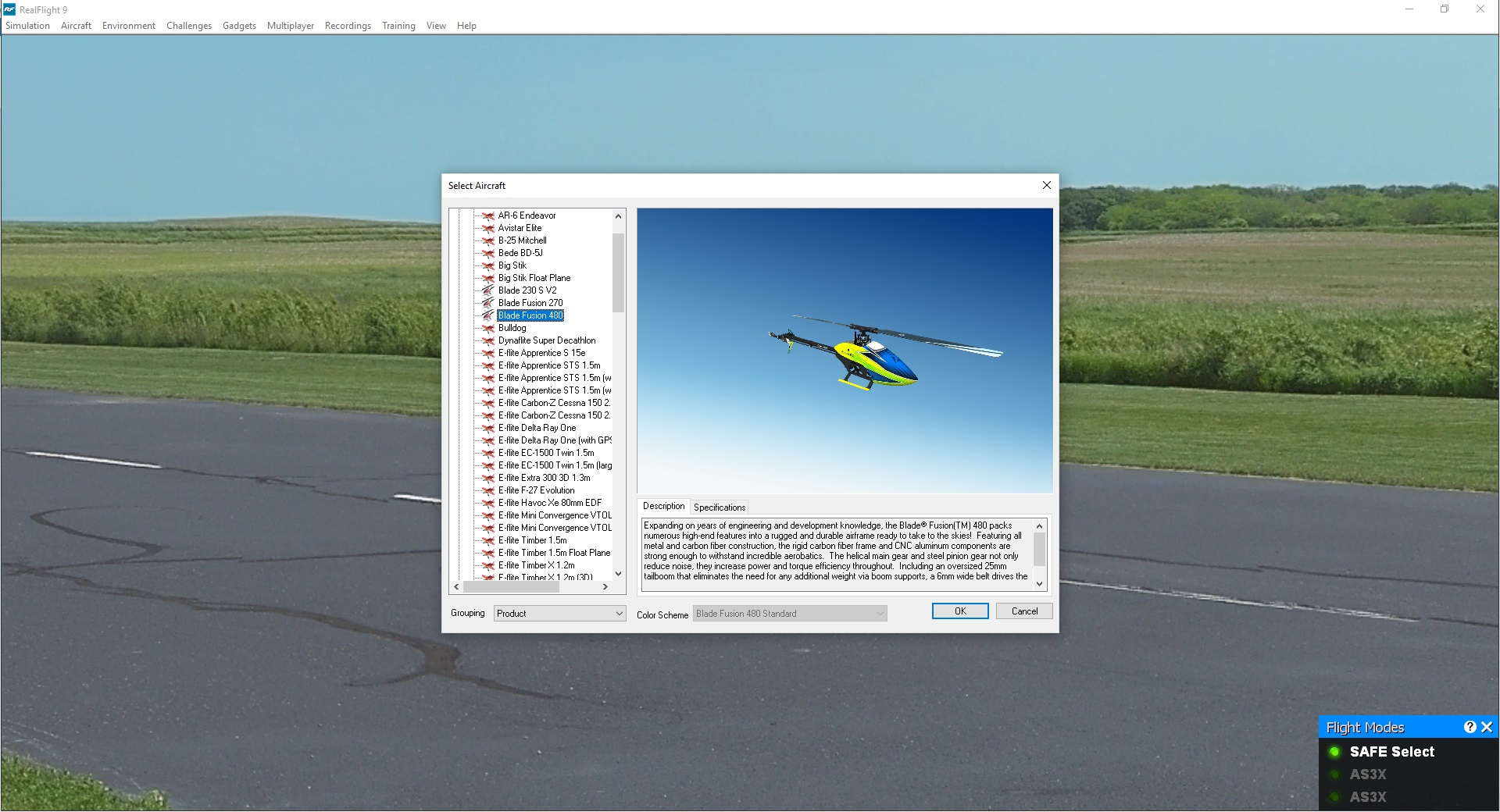
Task: Click the airplane icon next to Bulldog
Action: pyautogui.click(x=488, y=328)
